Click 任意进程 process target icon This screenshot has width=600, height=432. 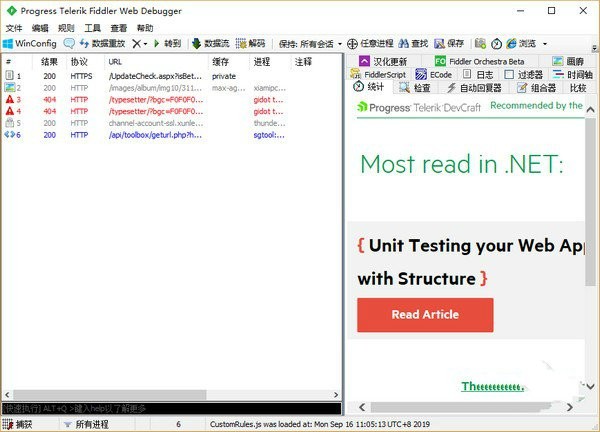coord(370,44)
